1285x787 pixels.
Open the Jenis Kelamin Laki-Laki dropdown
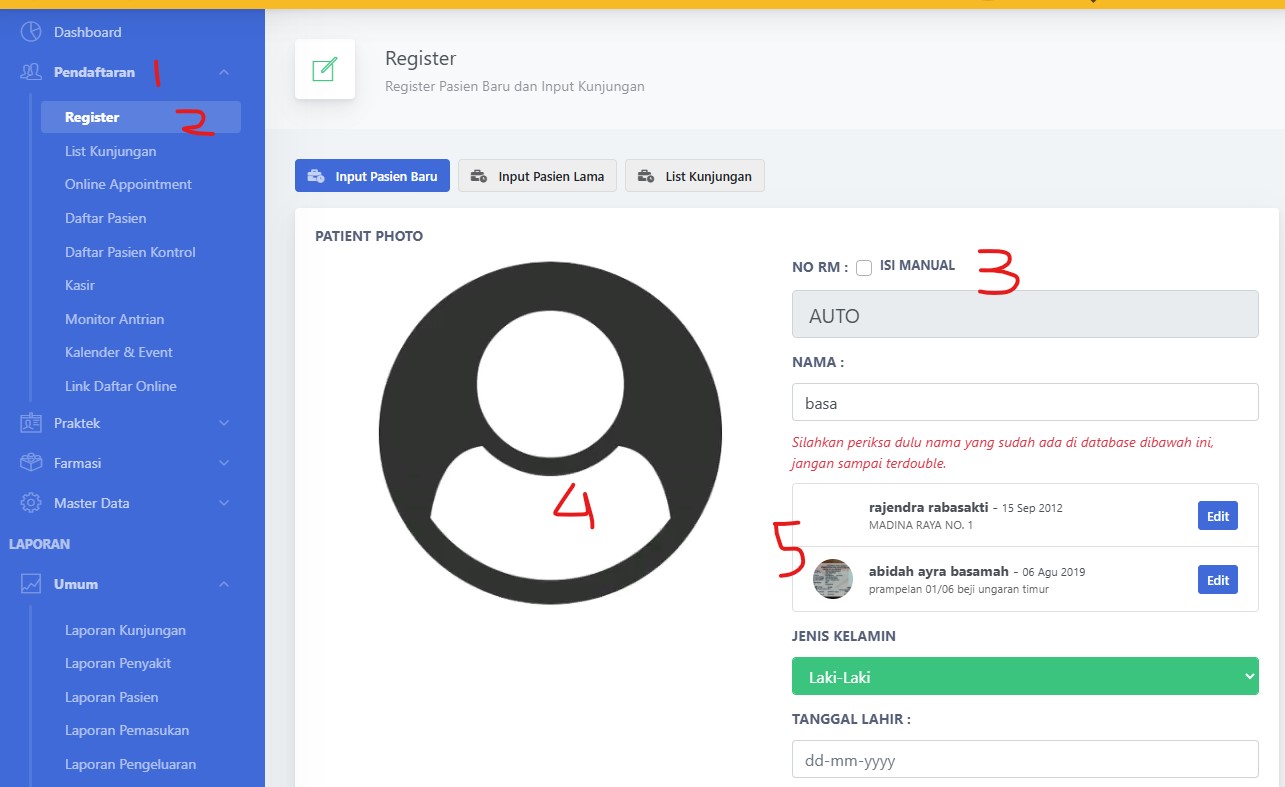(x=1024, y=677)
